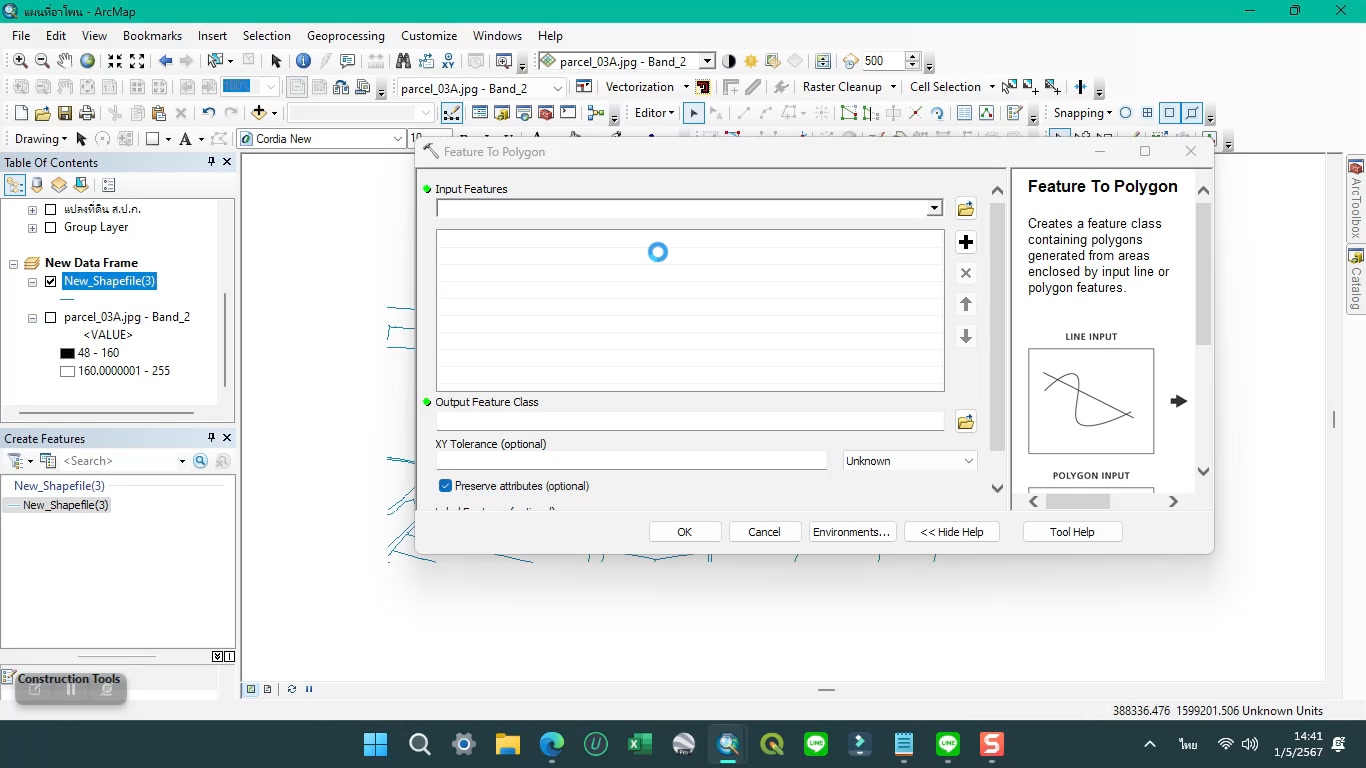1366x768 pixels.
Task: Toggle visibility of Group Layer
Action: click(x=51, y=228)
